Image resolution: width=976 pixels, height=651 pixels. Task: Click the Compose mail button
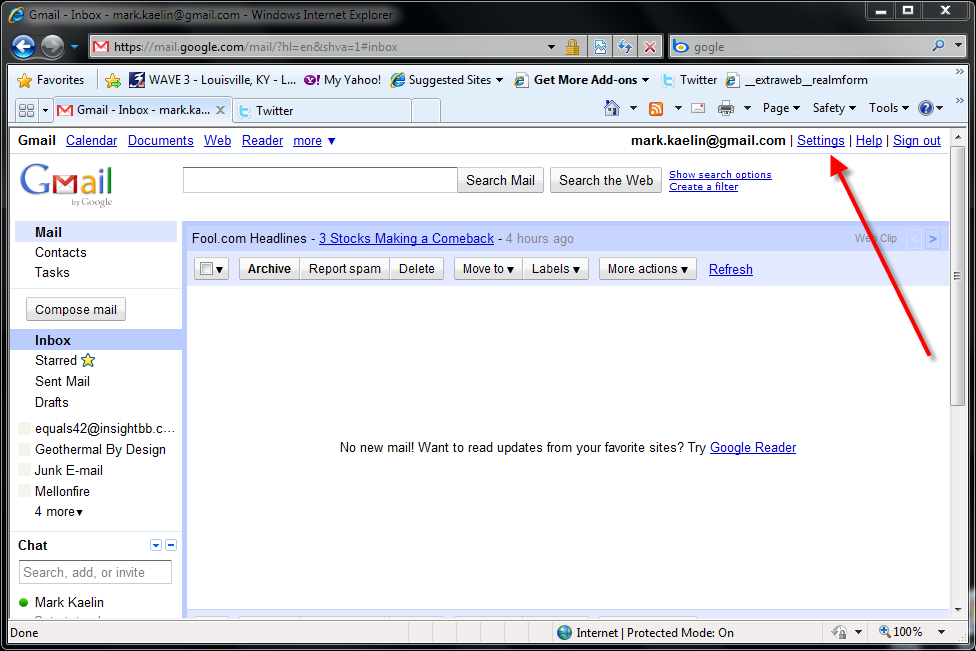click(76, 309)
